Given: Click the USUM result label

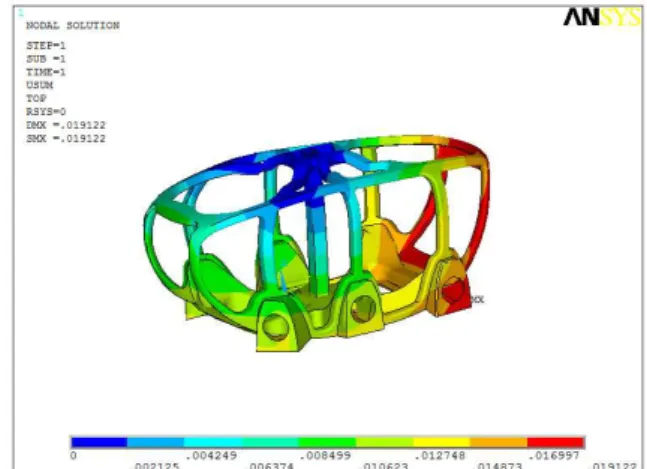Looking at the screenshot, I should click(40, 85).
